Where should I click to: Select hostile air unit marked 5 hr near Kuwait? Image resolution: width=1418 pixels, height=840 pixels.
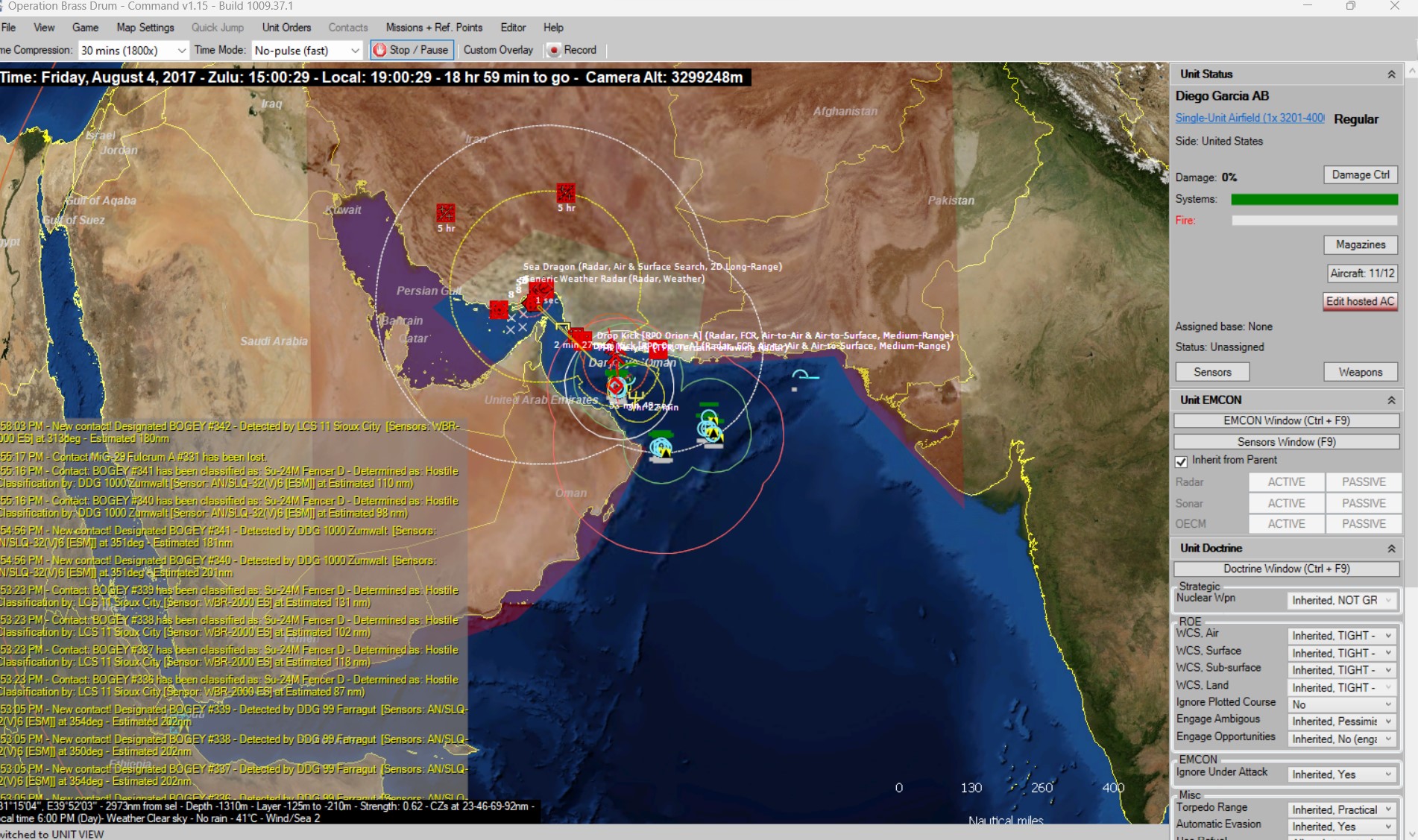click(445, 213)
